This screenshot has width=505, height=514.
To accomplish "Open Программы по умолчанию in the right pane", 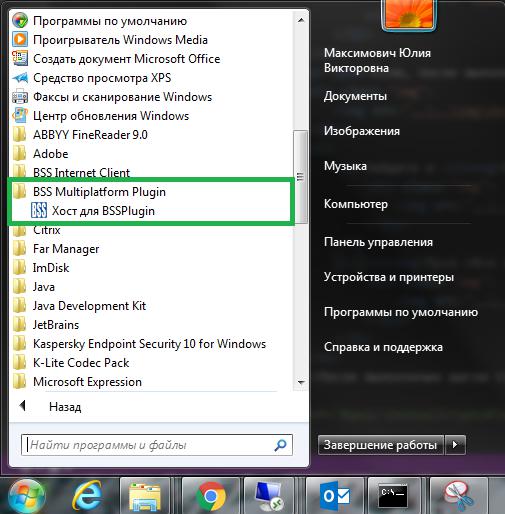I will pos(401,312).
